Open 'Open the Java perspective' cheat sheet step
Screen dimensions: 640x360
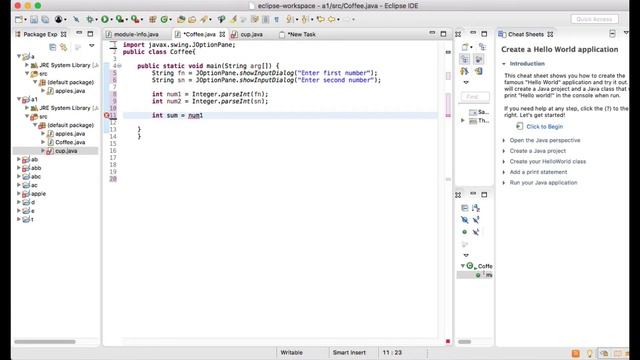pos(544,140)
